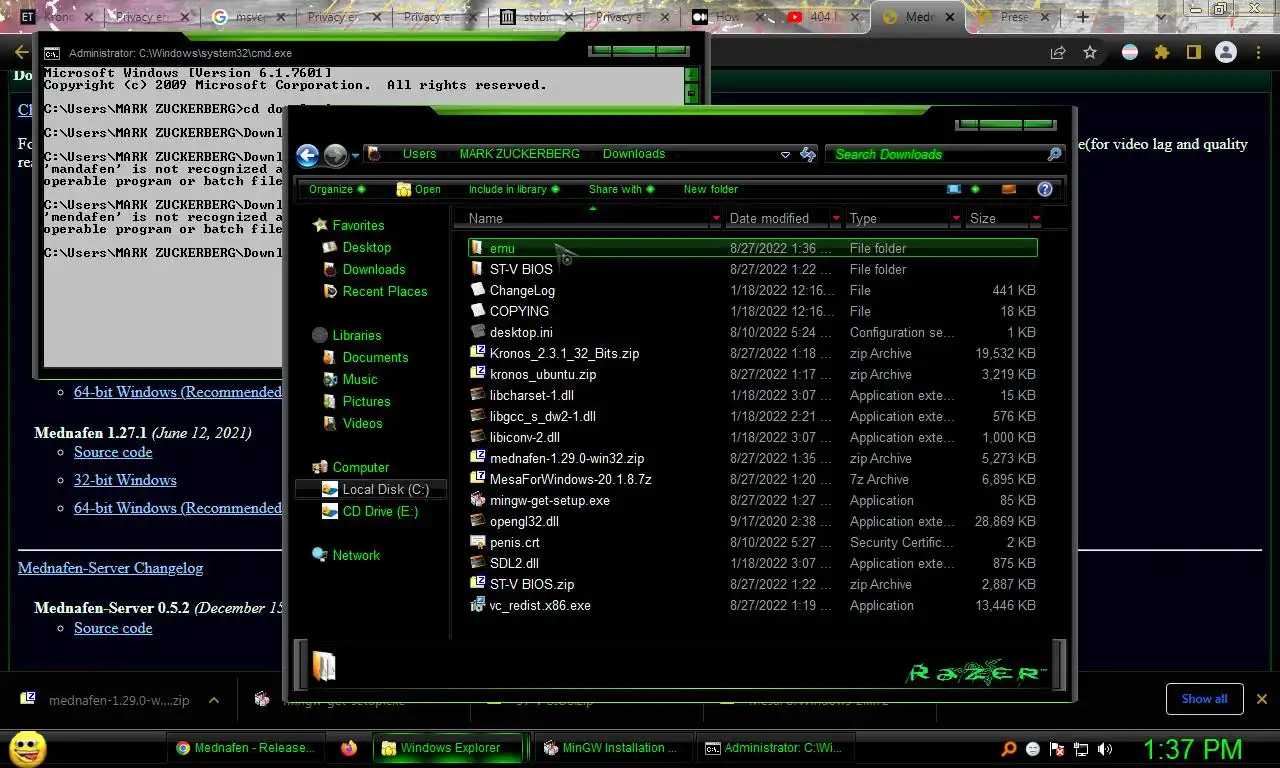Image resolution: width=1280 pixels, height=768 pixels.
Task: Open the 32-bit Windows link for Mednafen 1.27.1
Action: [125, 480]
